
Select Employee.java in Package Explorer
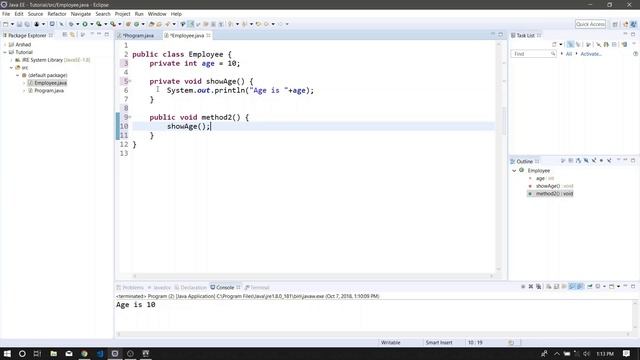tap(47, 83)
